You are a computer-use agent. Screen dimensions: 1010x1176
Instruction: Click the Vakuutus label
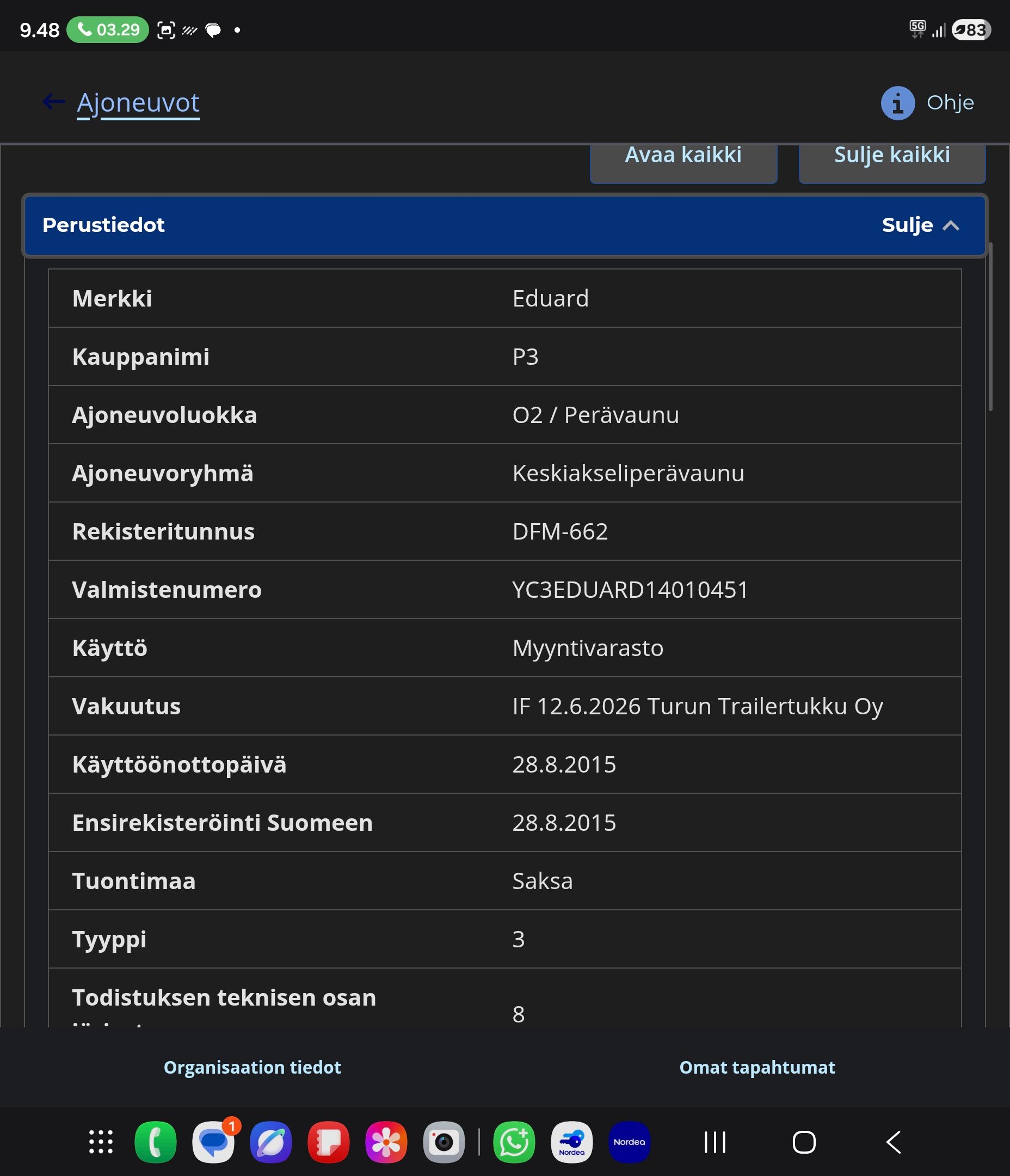click(x=126, y=707)
